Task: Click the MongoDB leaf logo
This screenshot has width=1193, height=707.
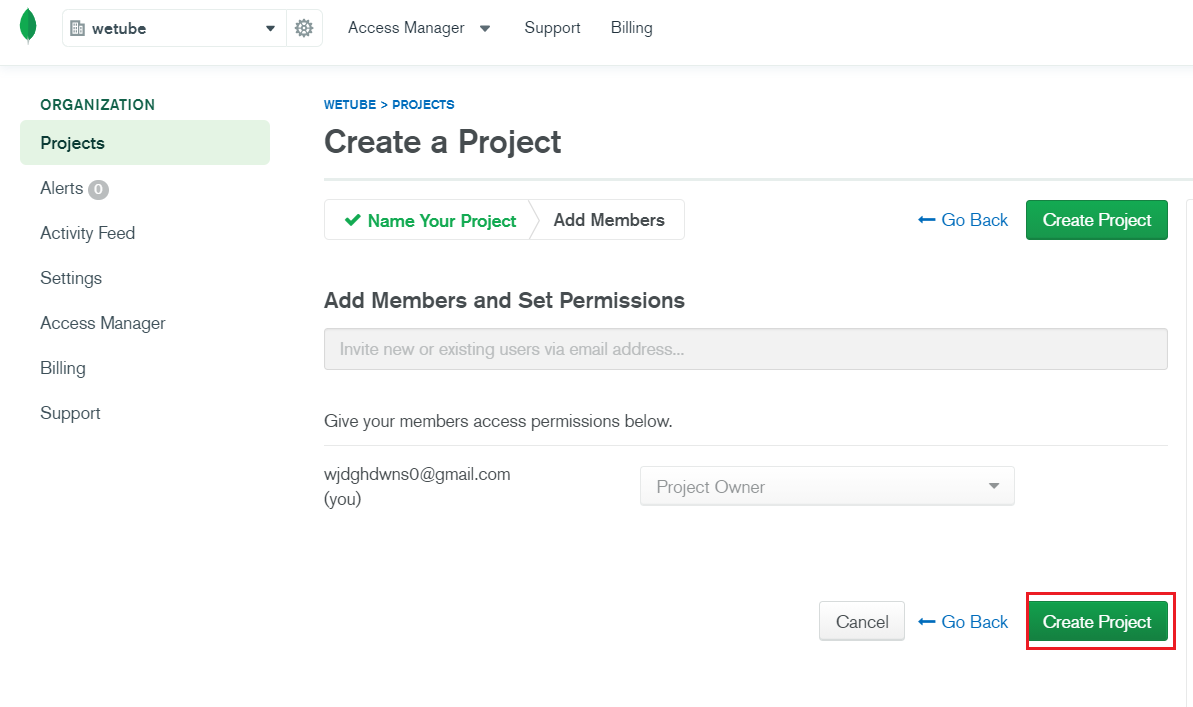Action: click(28, 27)
